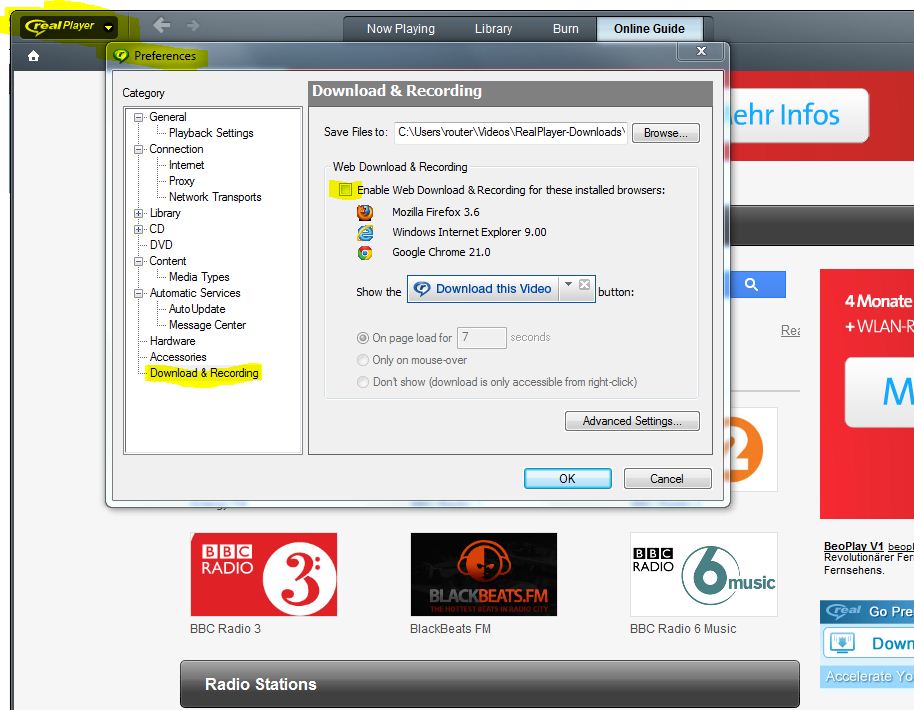Screen dimensions: 914x710
Task: Click the Internet Explorer browser icon
Action: (x=365, y=233)
